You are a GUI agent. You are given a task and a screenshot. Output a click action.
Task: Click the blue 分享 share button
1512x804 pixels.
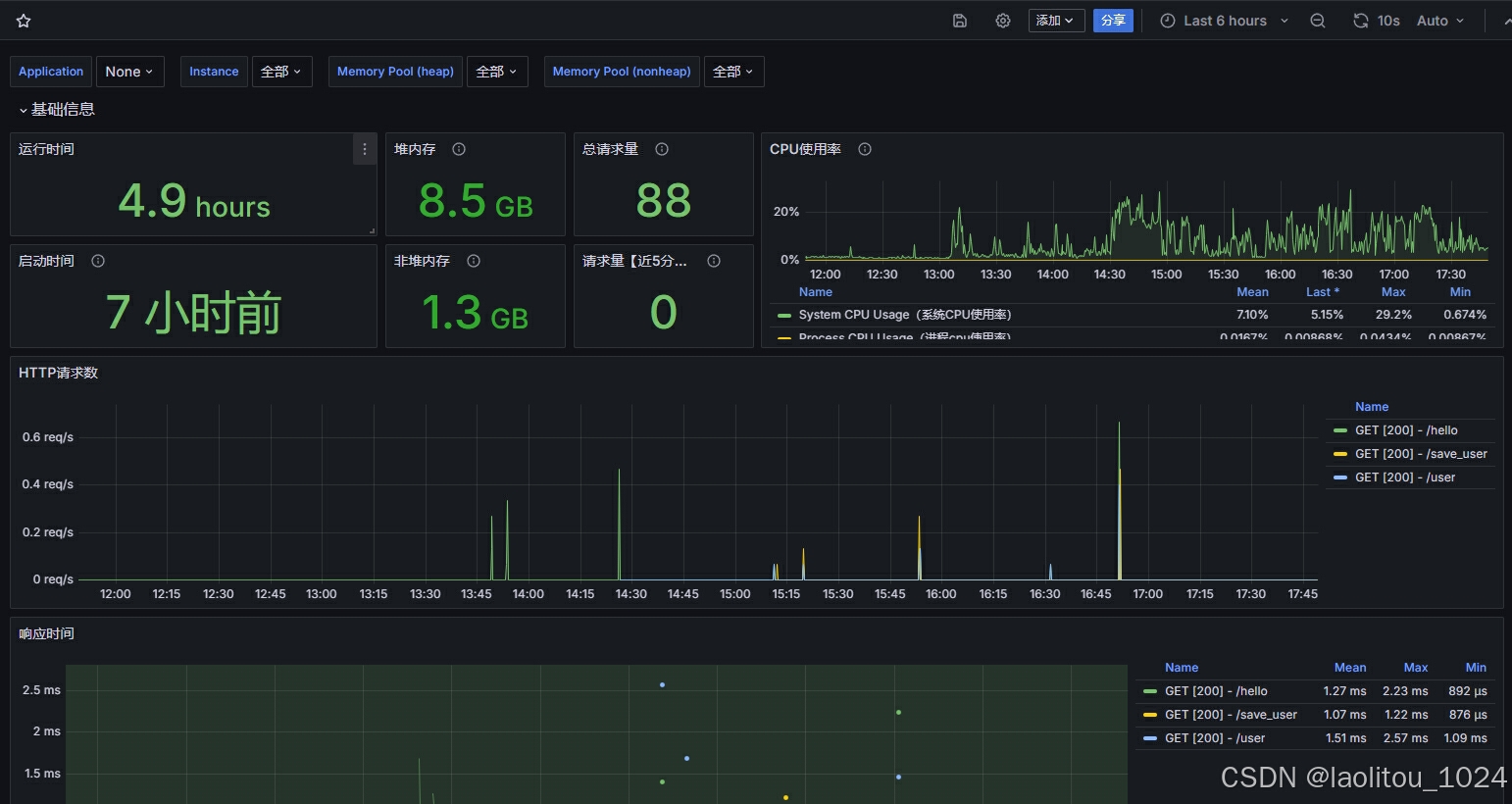tap(1113, 21)
